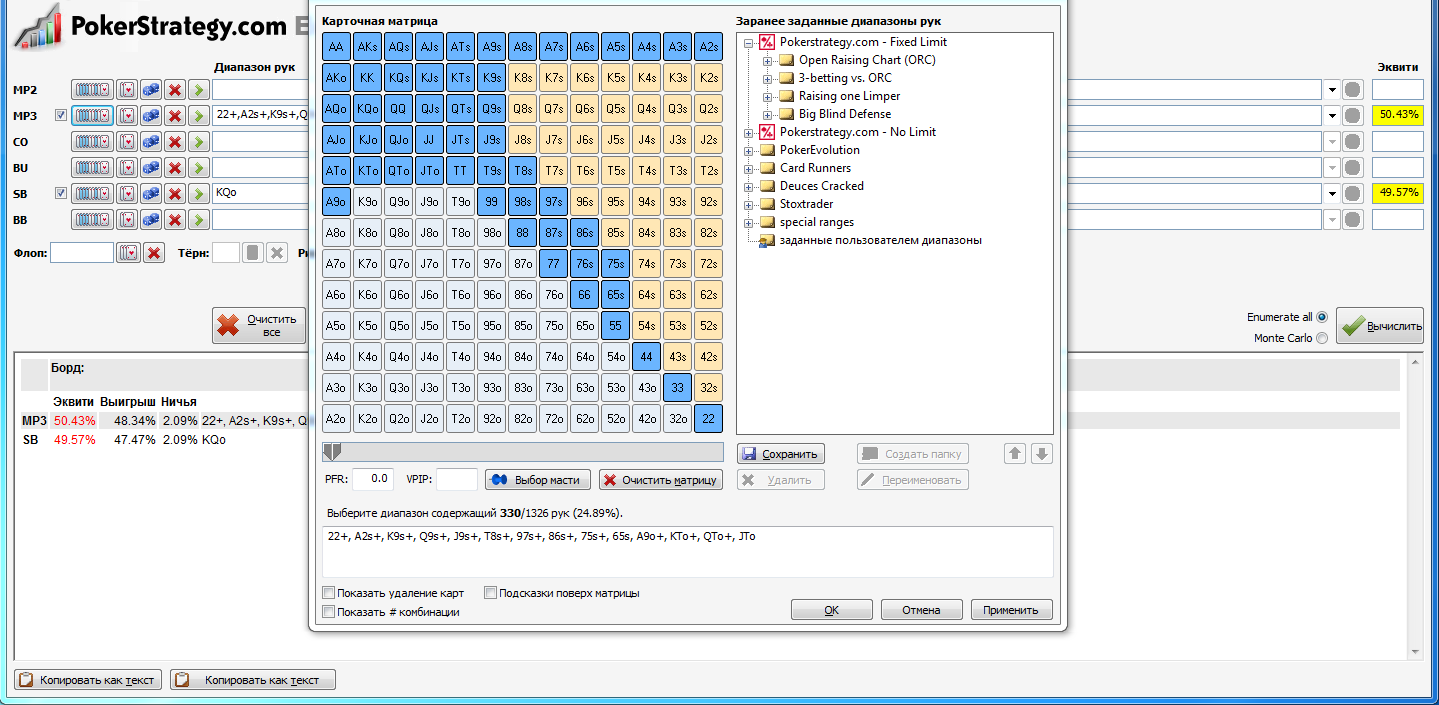Click the first Копировать как текст button

(88, 680)
